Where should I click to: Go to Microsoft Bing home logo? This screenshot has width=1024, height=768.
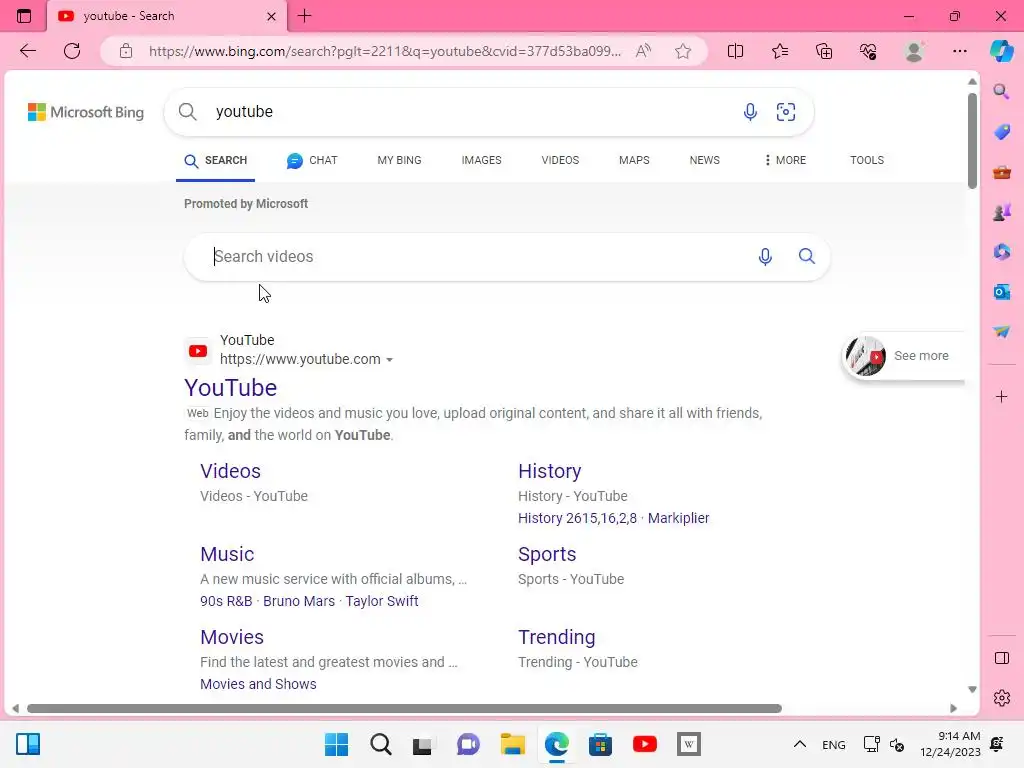point(86,112)
